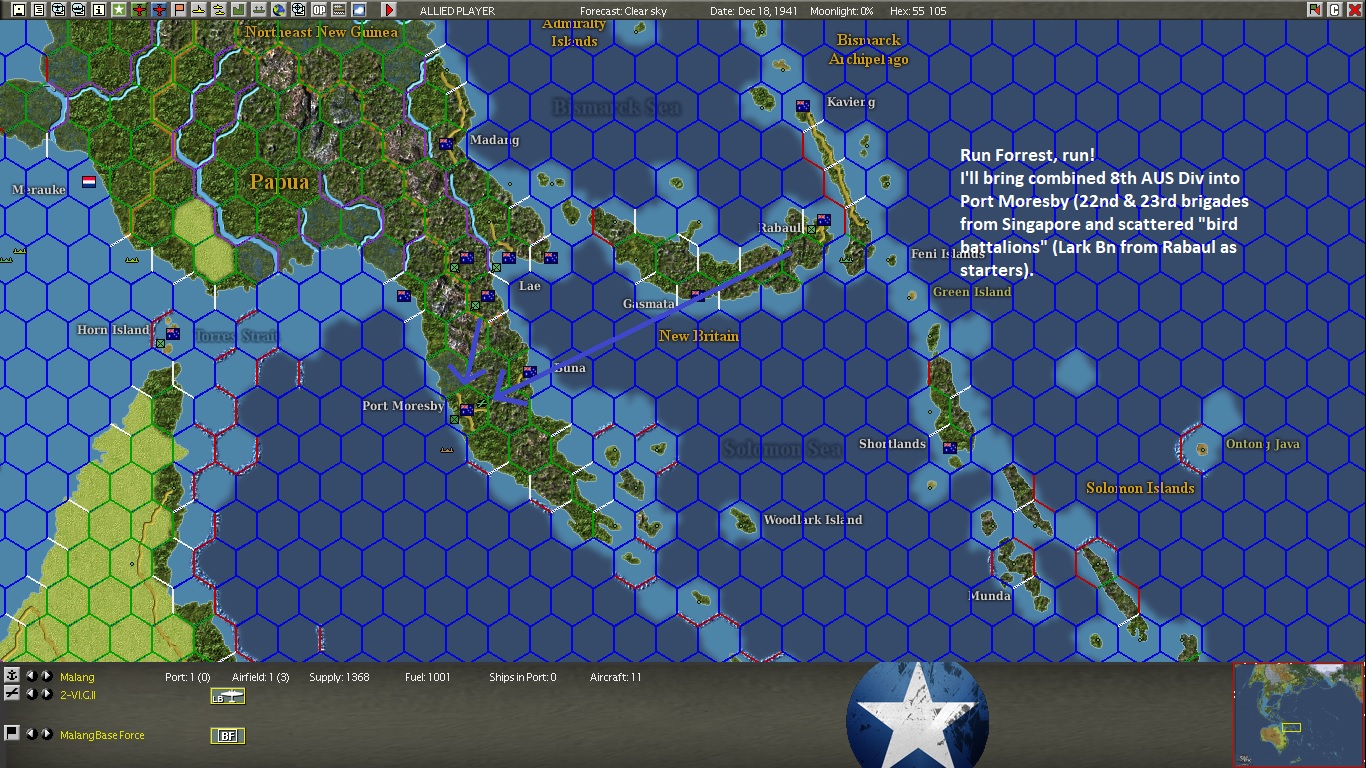Advance the turn with the red arrow icon
1366x768 pixels.
tap(388, 11)
